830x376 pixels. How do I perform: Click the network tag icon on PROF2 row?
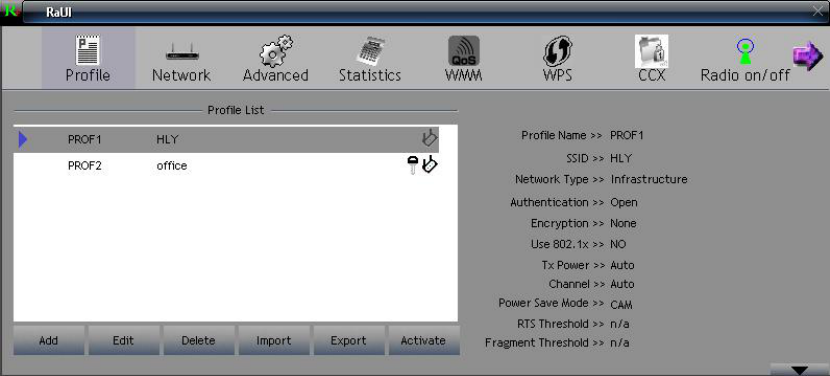click(430, 165)
